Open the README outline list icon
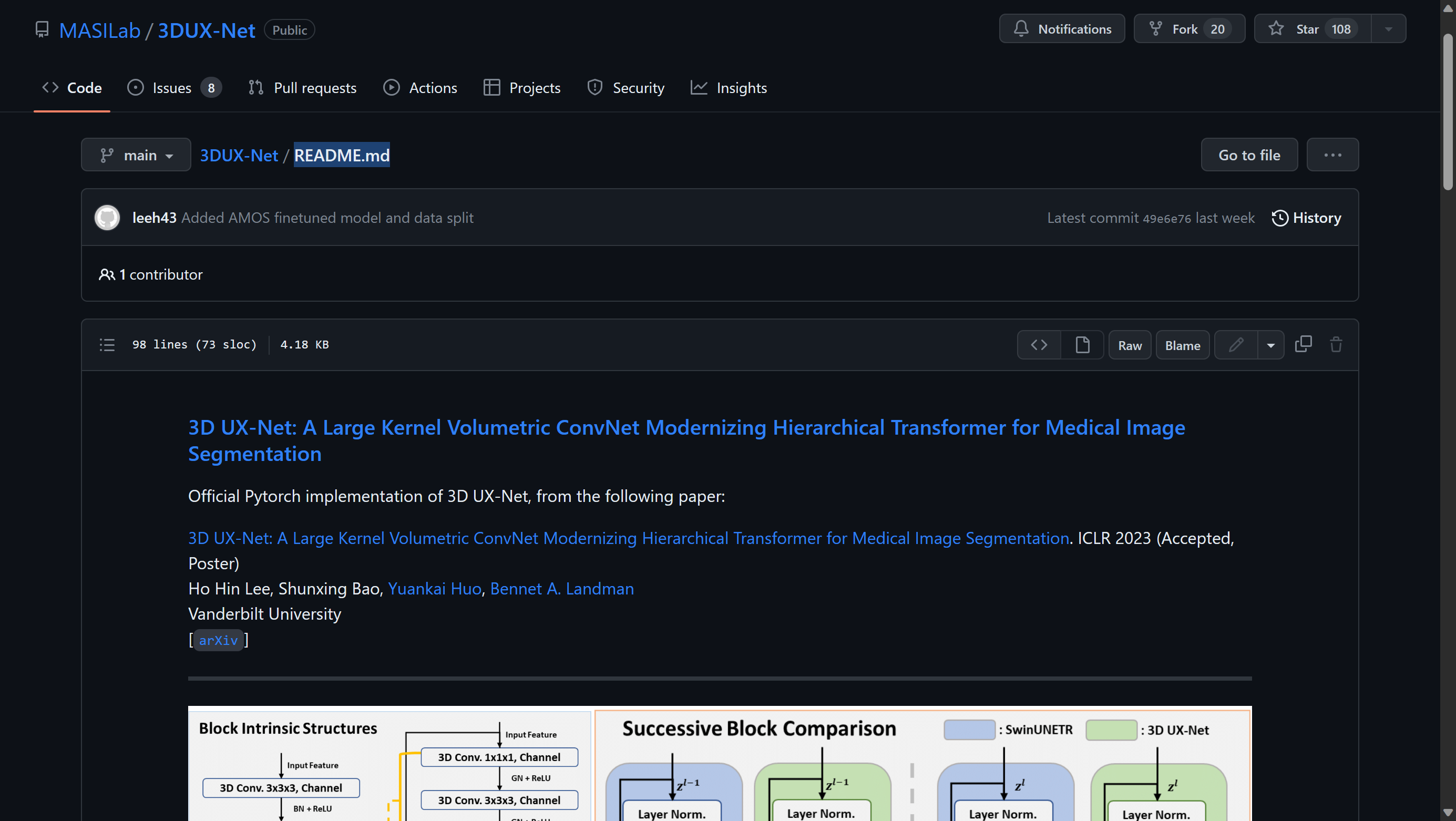1456x821 pixels. pyautogui.click(x=107, y=345)
